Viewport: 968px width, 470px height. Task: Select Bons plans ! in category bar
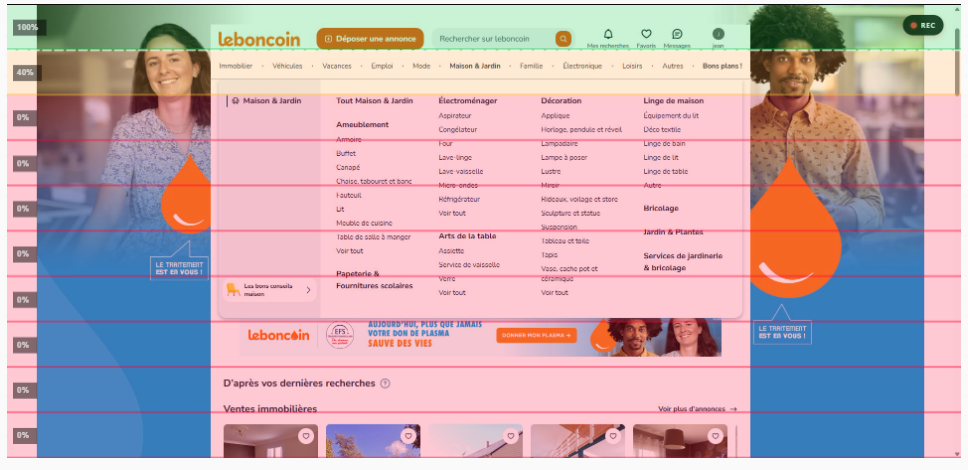[x=722, y=66]
